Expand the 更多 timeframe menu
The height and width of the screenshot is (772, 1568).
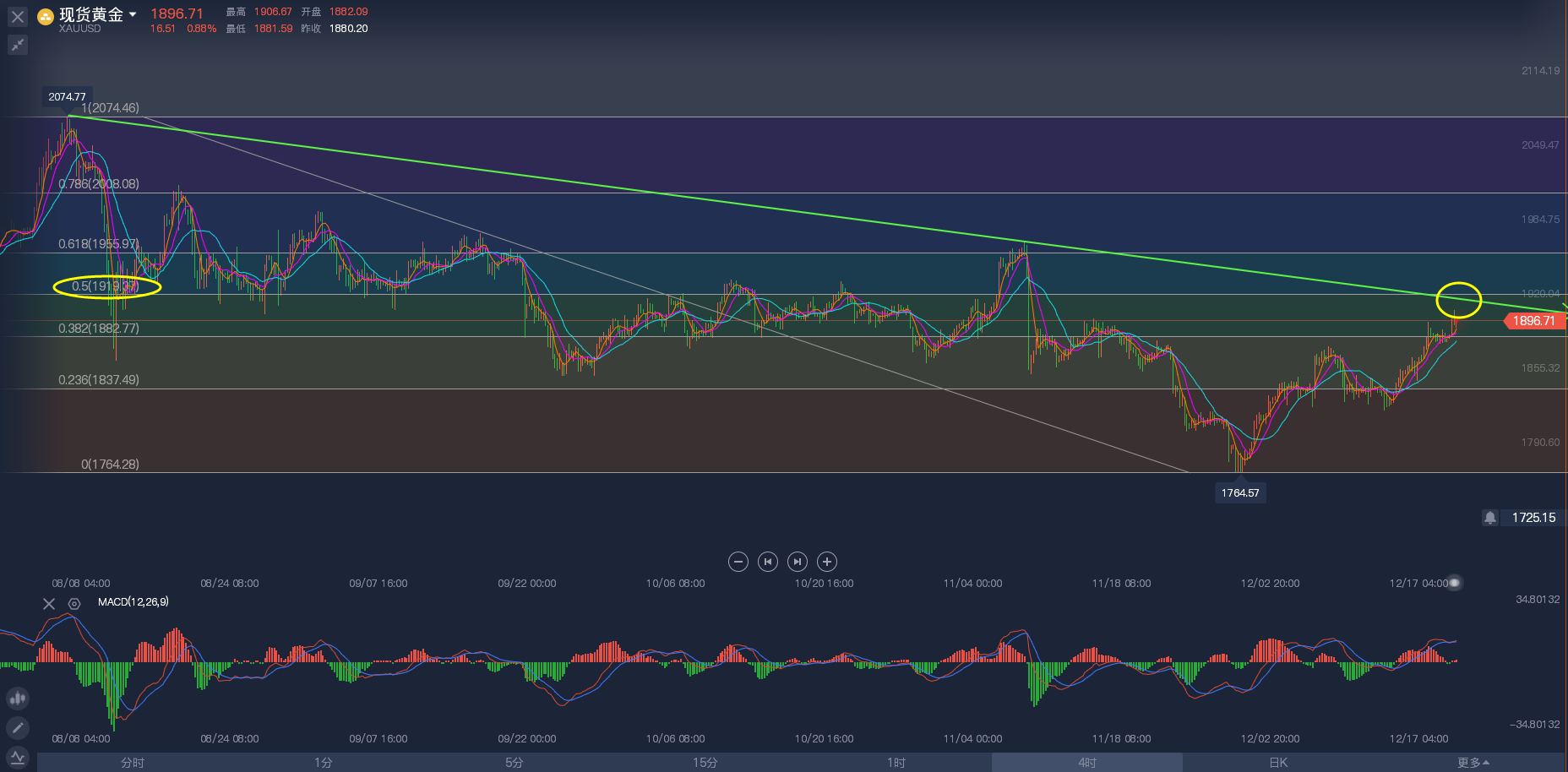coord(1473,763)
